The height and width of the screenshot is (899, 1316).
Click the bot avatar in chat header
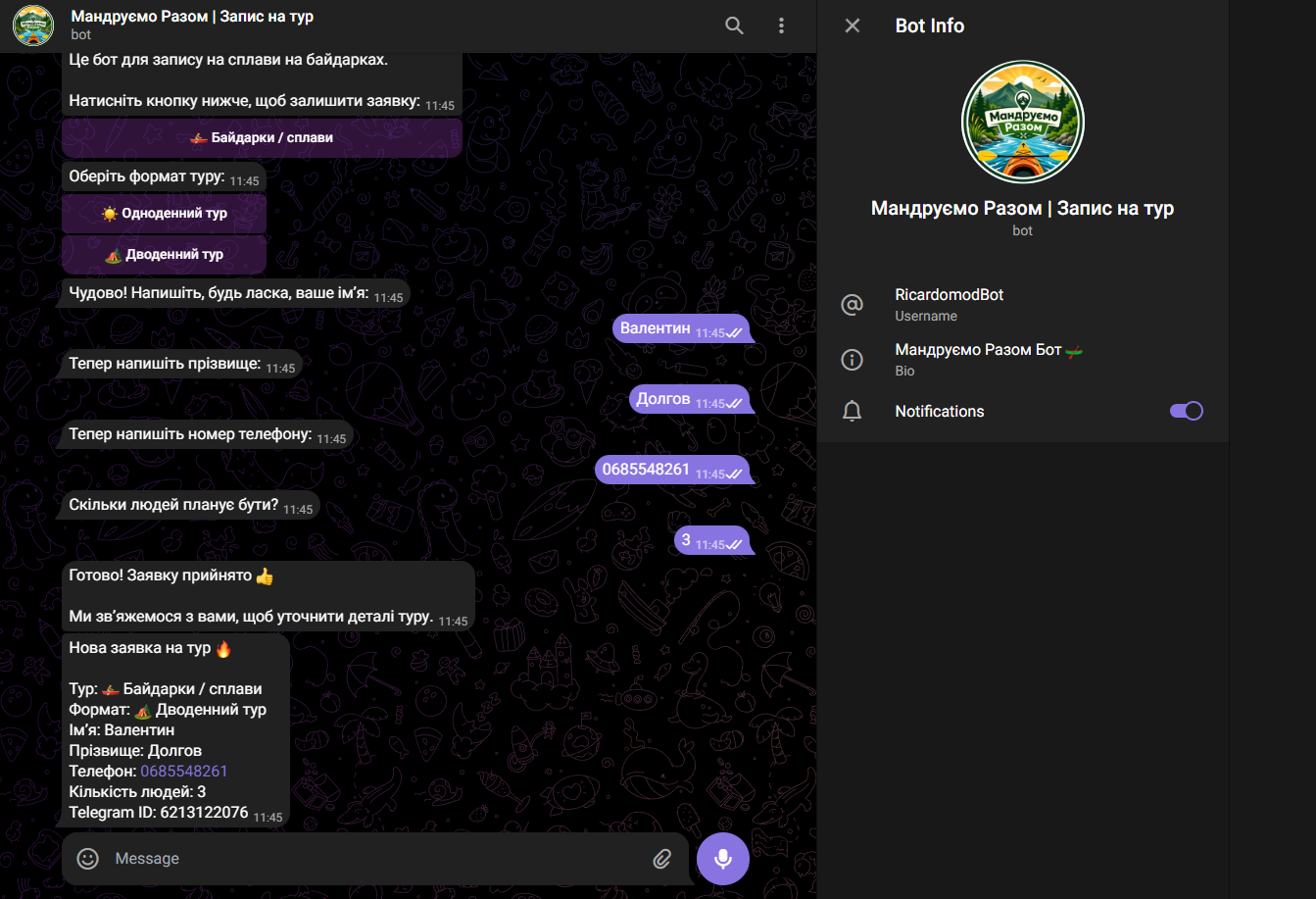click(33, 25)
